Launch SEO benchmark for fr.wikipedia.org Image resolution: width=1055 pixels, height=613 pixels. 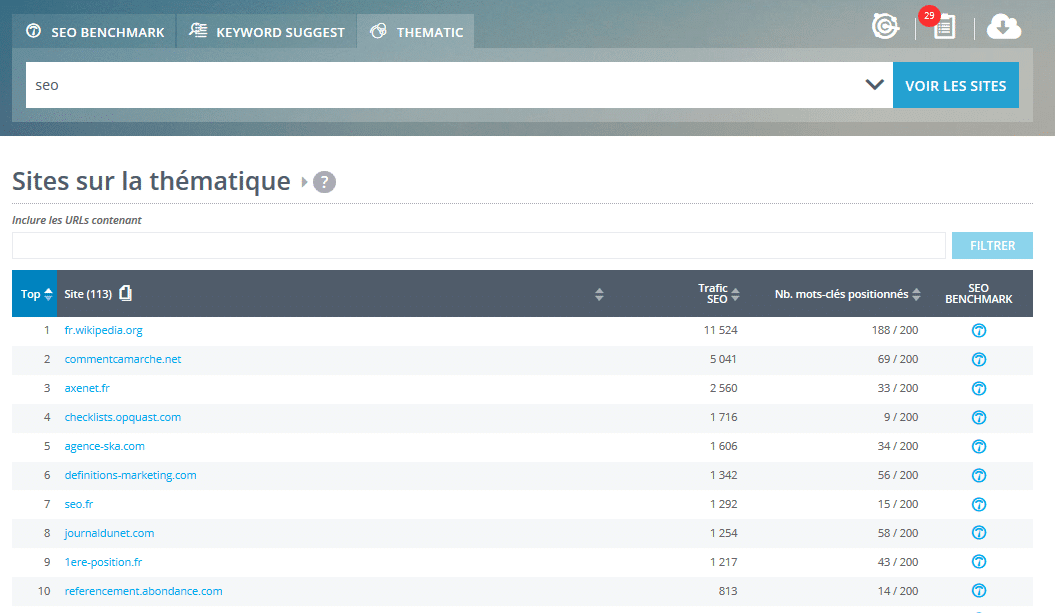point(978,330)
